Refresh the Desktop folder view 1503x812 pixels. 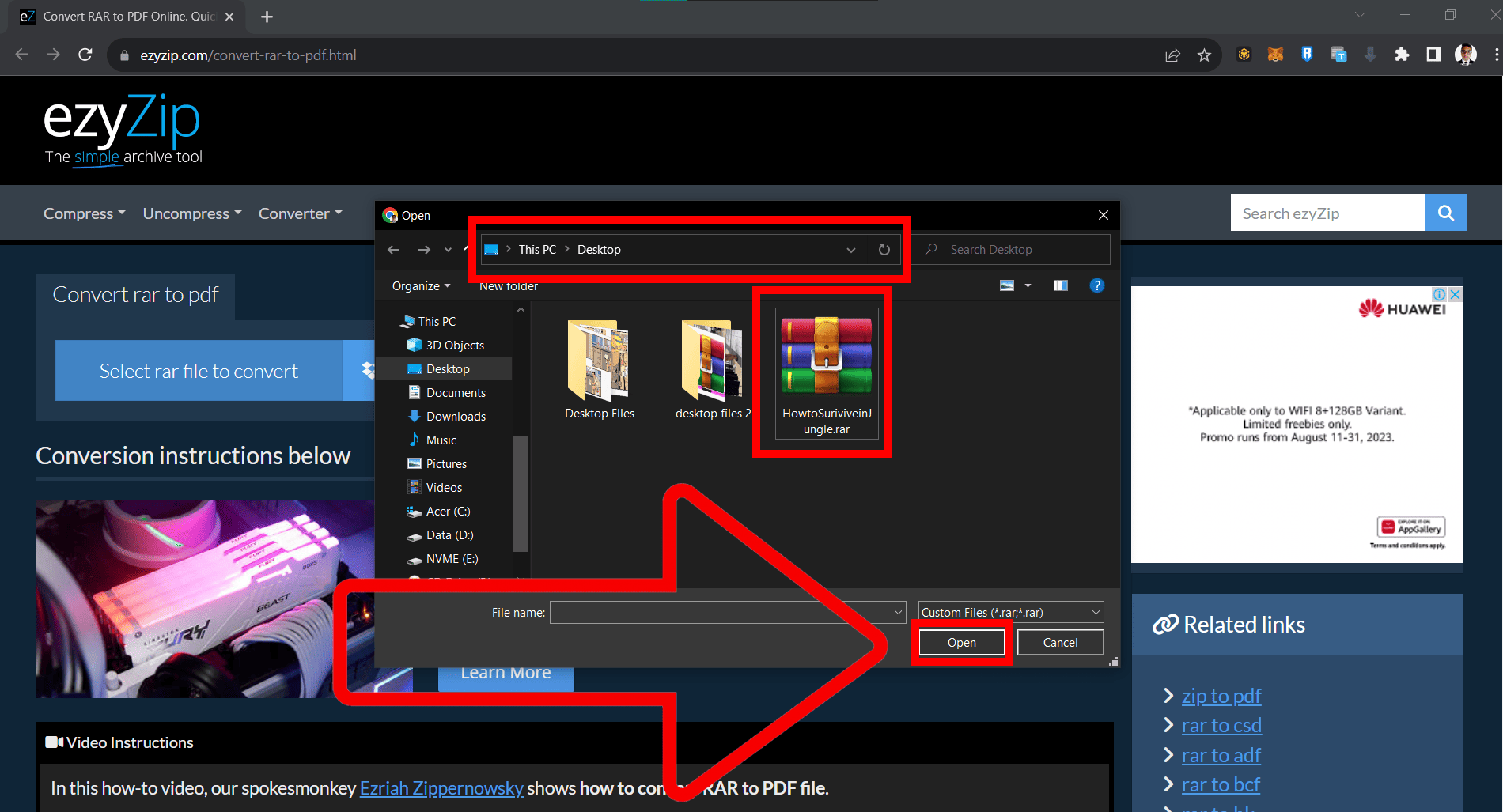(884, 249)
